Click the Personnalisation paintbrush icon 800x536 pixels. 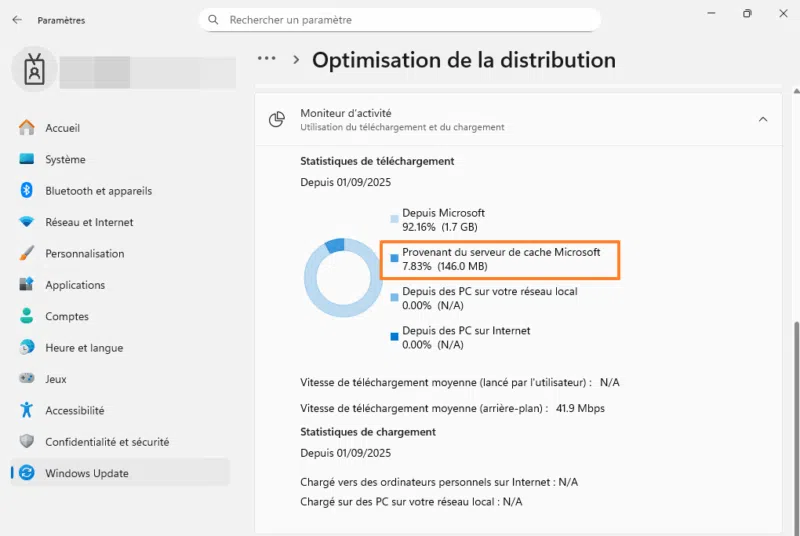click(27, 254)
